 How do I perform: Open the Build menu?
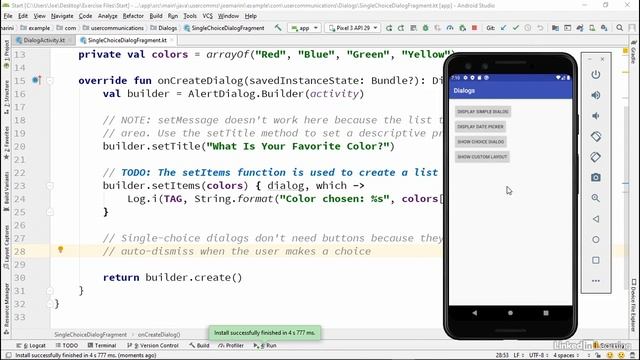[156, 16]
